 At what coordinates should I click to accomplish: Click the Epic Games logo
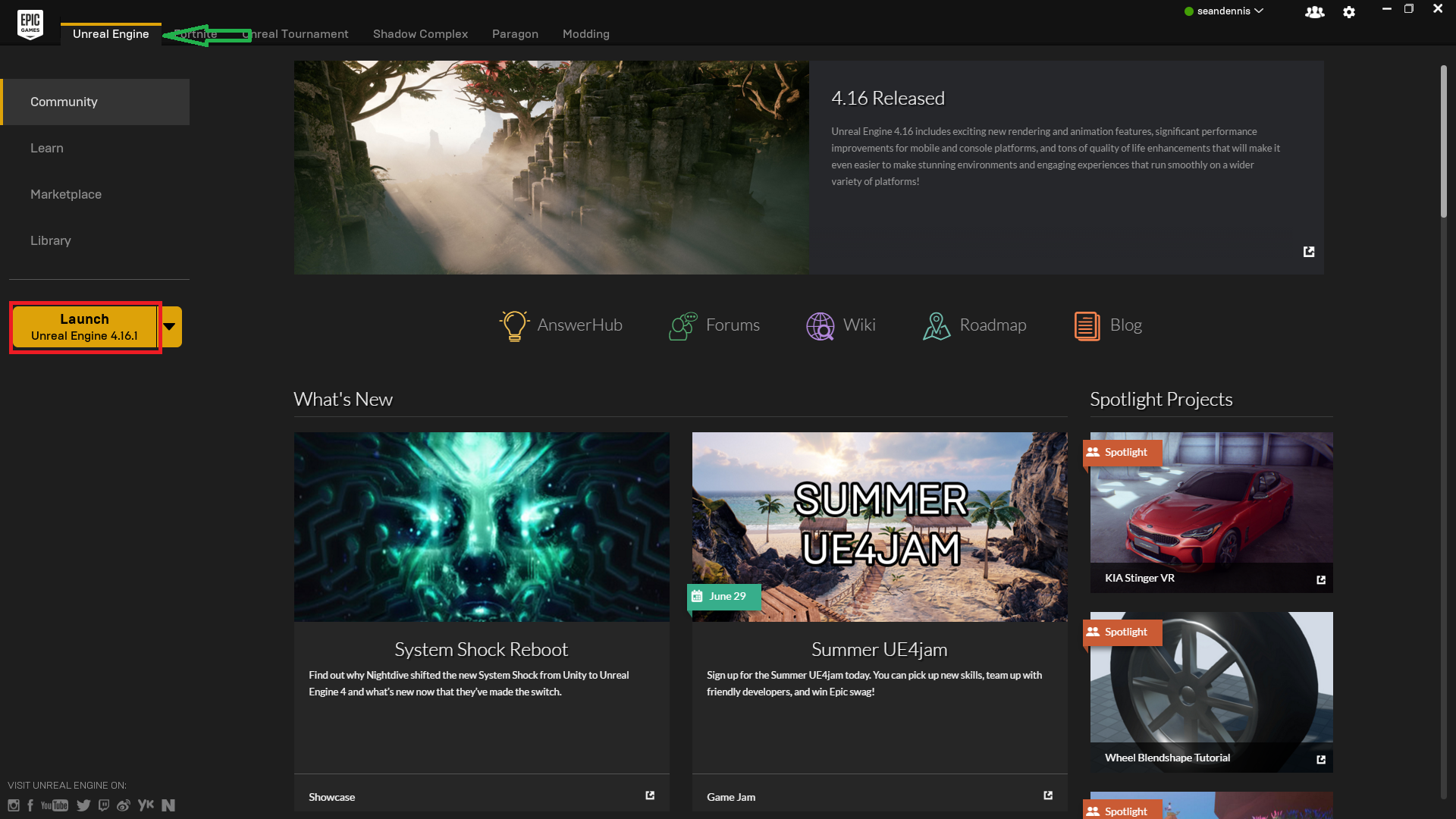pyautogui.click(x=30, y=24)
